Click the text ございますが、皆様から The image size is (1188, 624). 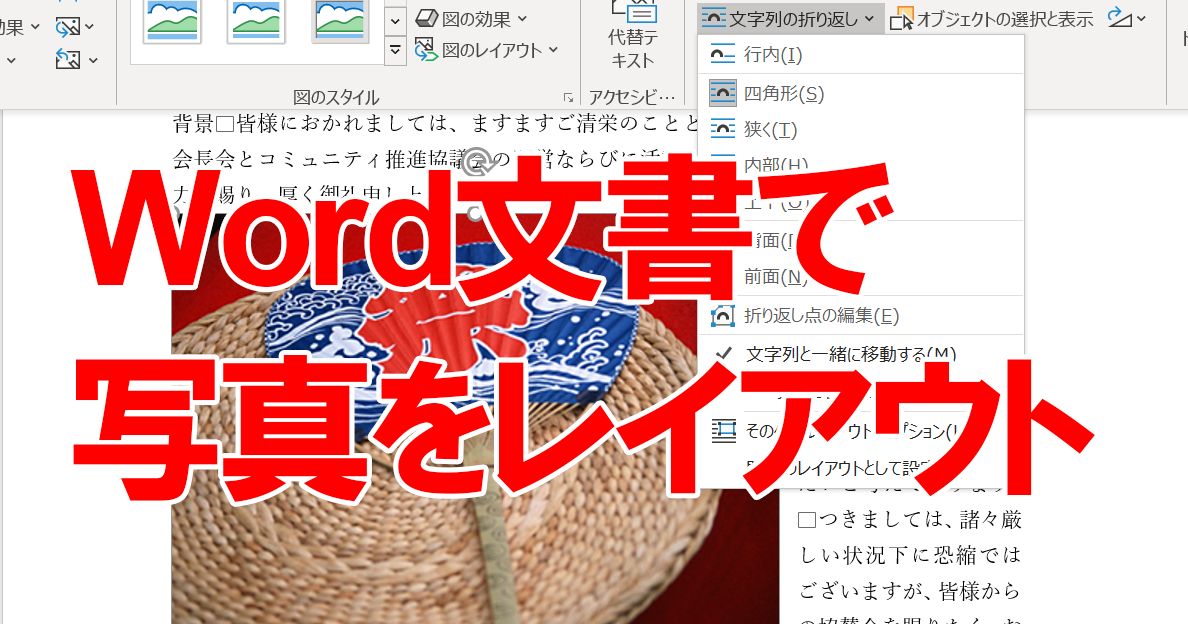click(910, 591)
